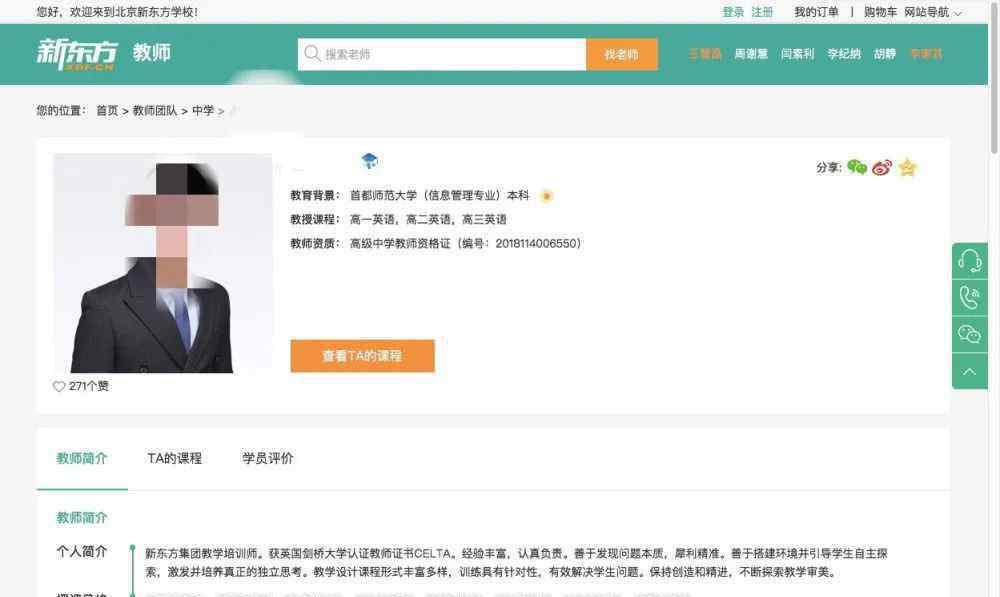Switch to the 学员评价 tab
The image size is (1000, 597).
268,459
